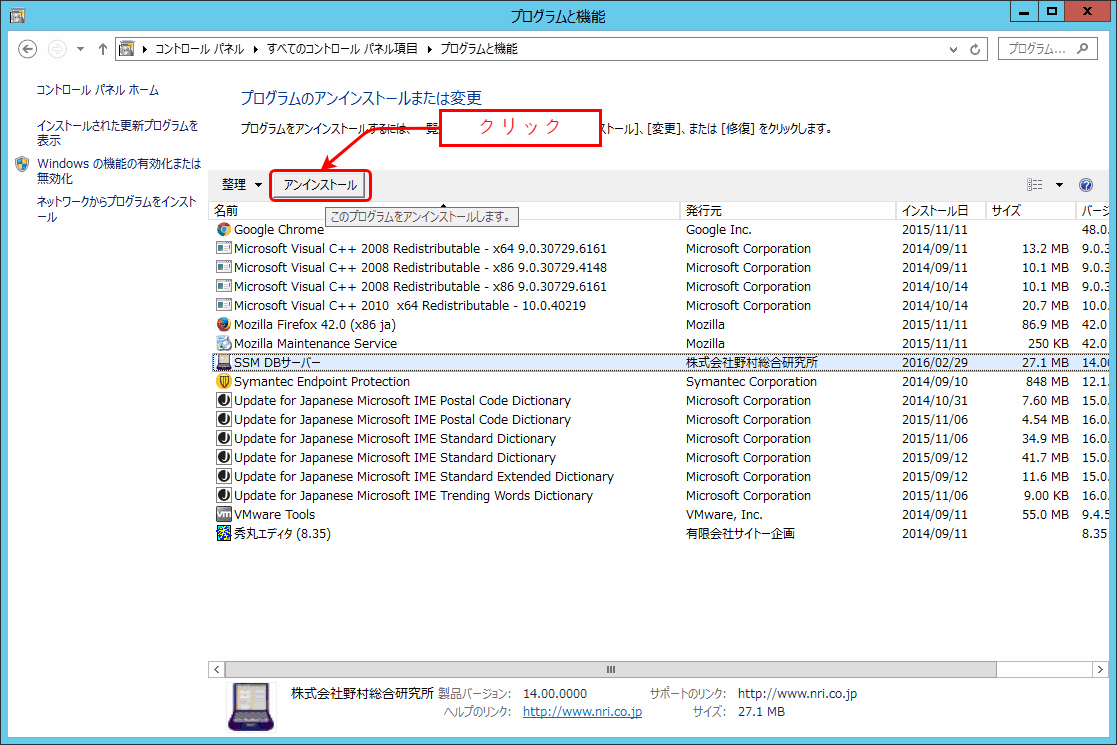The width and height of the screenshot is (1117, 745).
Task: Click すべてのコントロール パネル項目 breadcrumb
Action: (342, 48)
